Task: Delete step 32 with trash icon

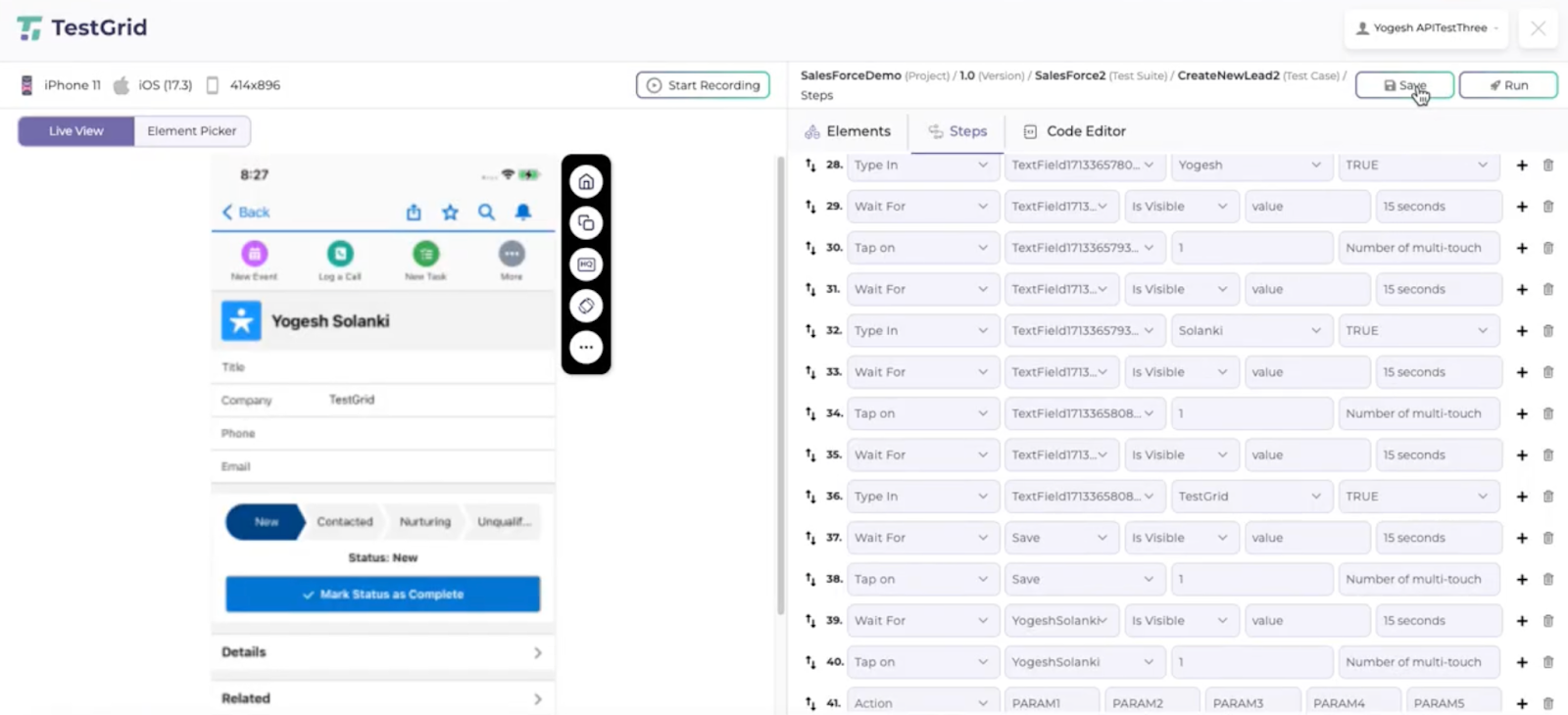Action: coord(1548,331)
